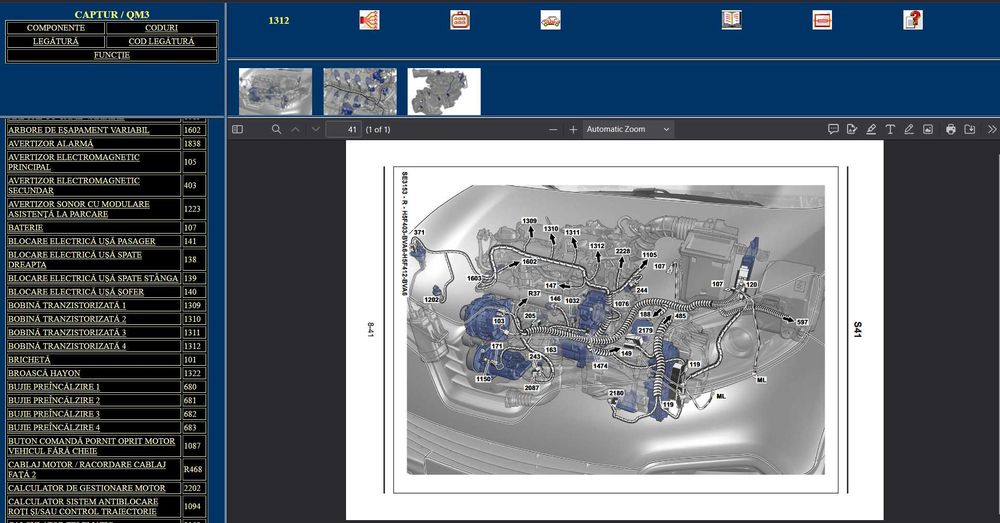Open the BATERIE component link
Screen dimensions: 1000x523
point(26,228)
